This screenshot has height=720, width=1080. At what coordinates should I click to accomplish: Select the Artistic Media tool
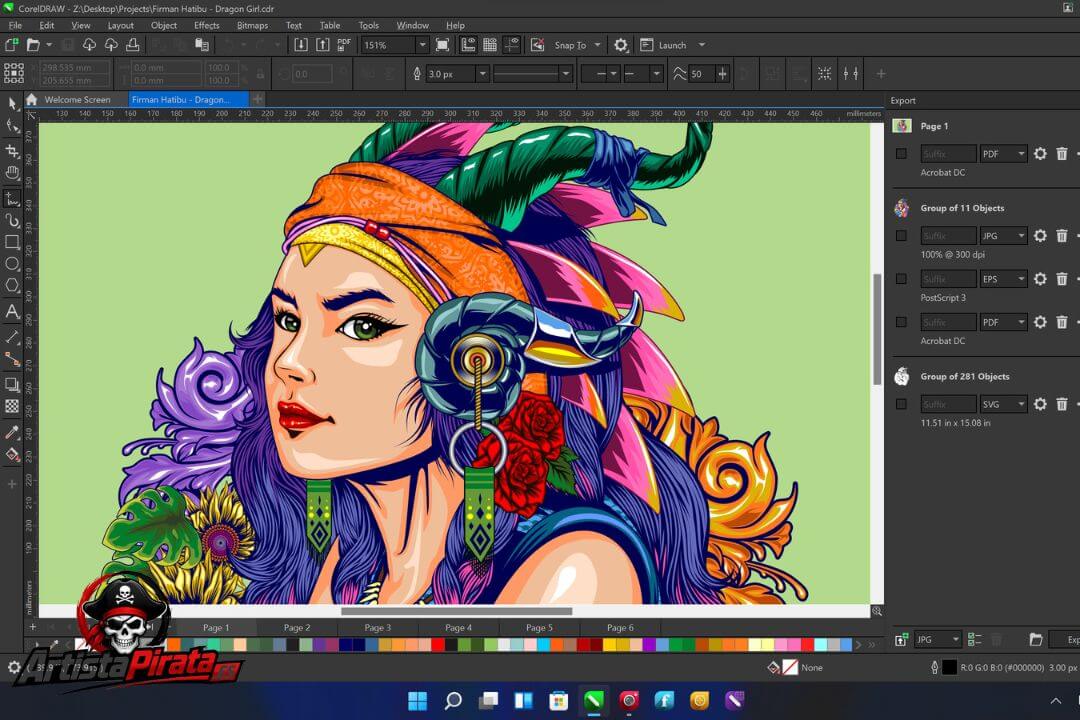(x=12, y=220)
